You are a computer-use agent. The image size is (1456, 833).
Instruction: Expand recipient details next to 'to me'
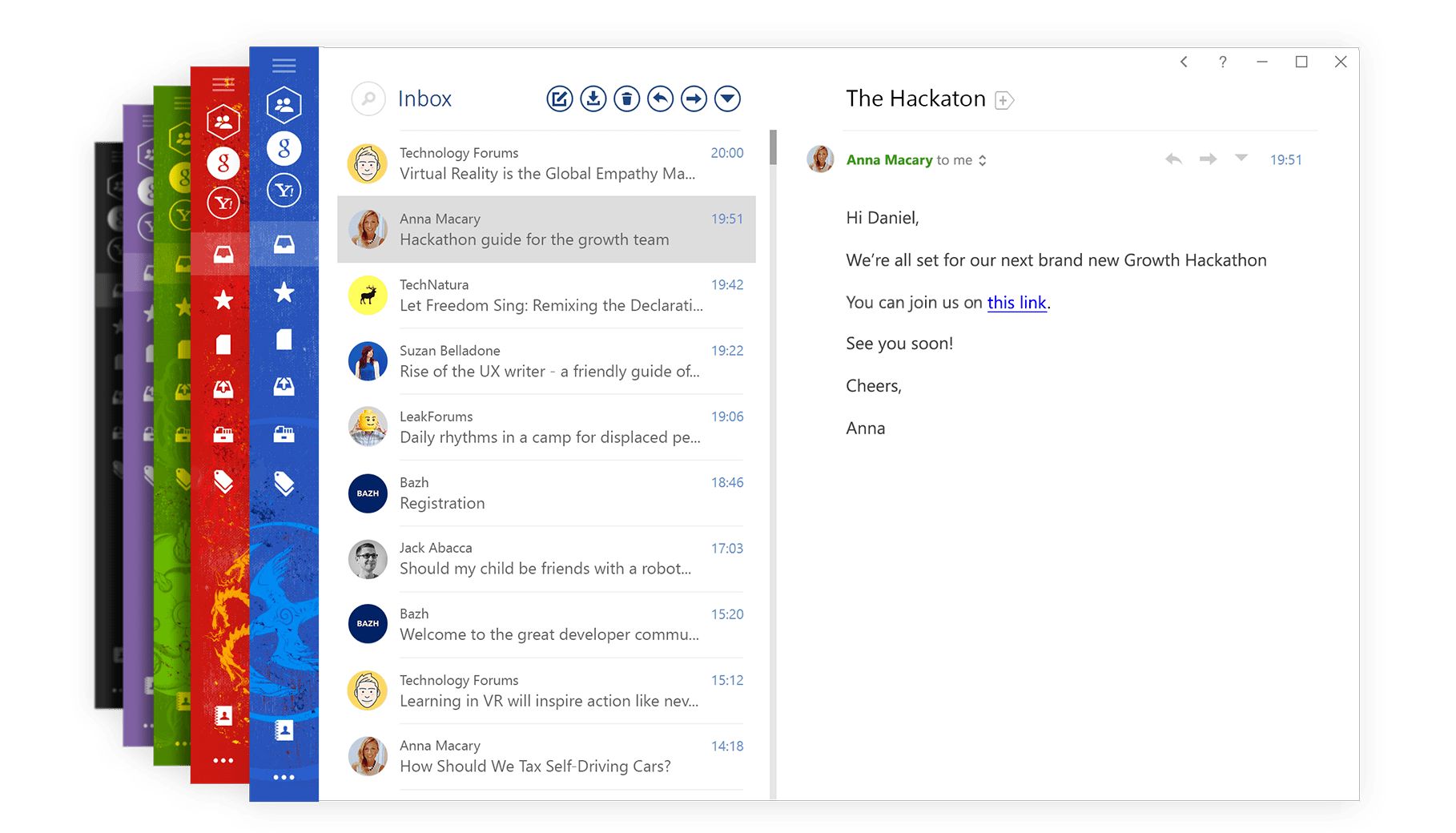tap(982, 161)
